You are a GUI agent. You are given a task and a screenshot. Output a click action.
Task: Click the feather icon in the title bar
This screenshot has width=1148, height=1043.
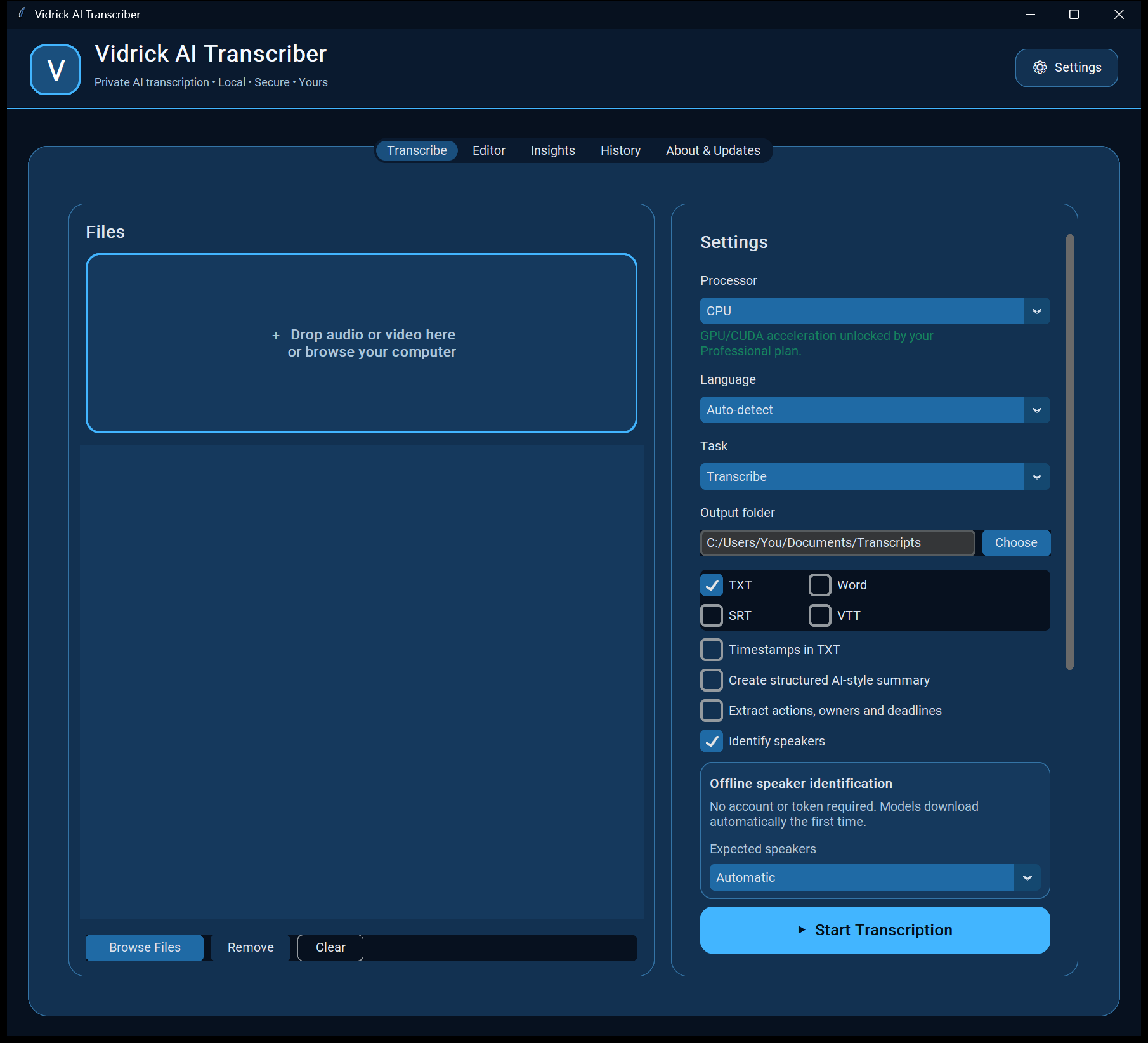click(22, 13)
